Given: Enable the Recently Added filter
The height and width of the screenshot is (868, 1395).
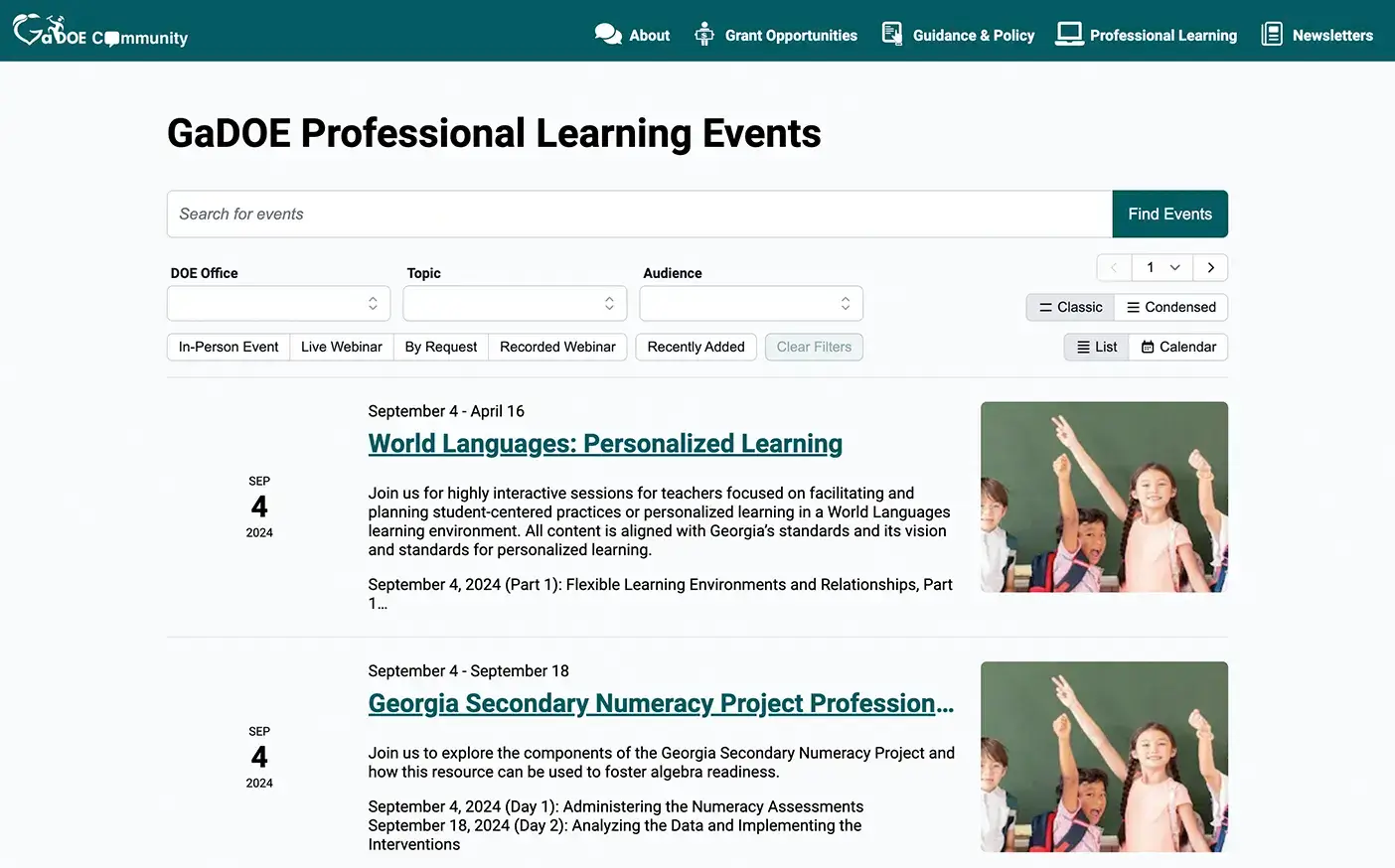Looking at the screenshot, I should (696, 347).
